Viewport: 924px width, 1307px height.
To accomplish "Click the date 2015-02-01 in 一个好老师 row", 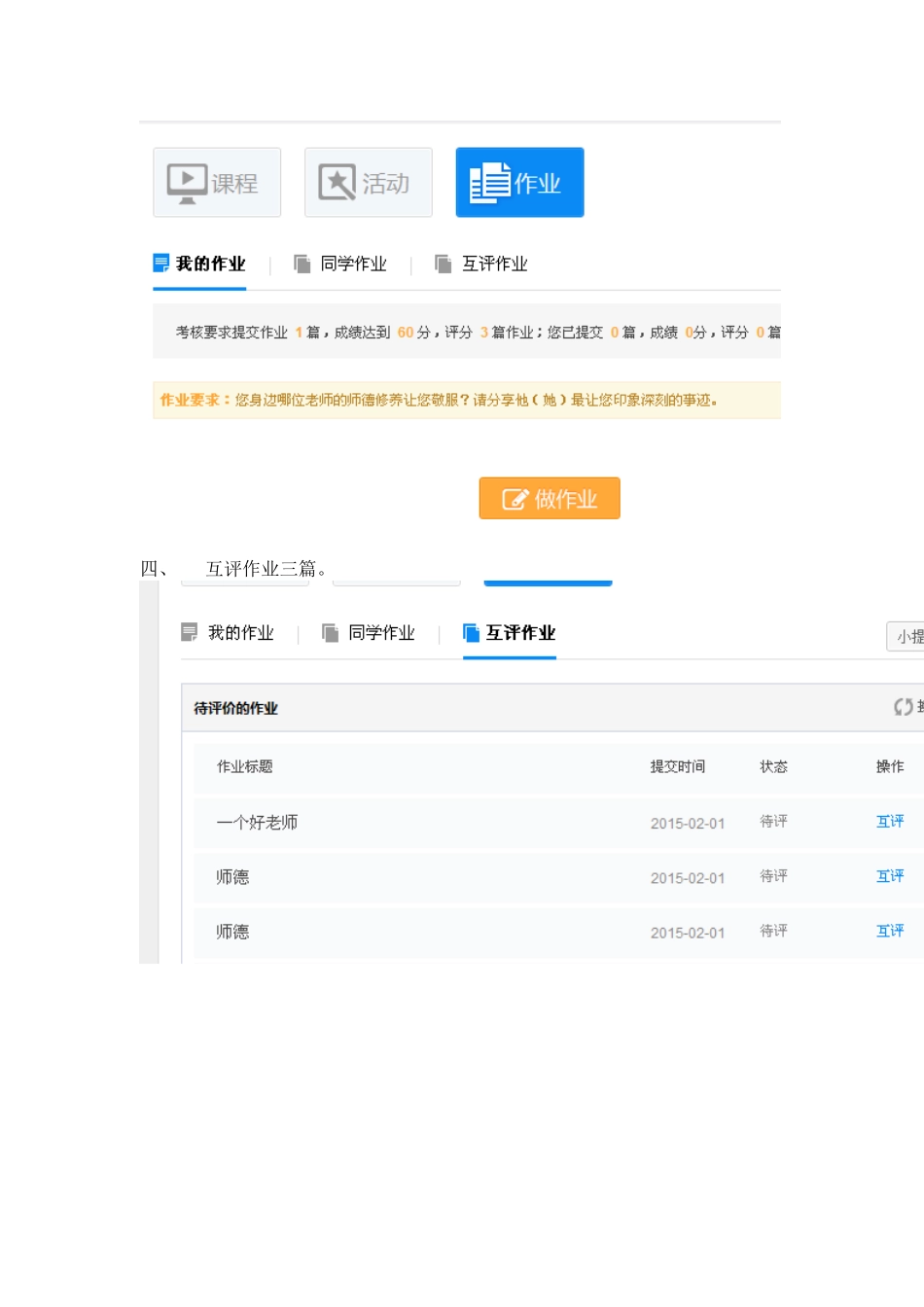I will click(x=688, y=823).
